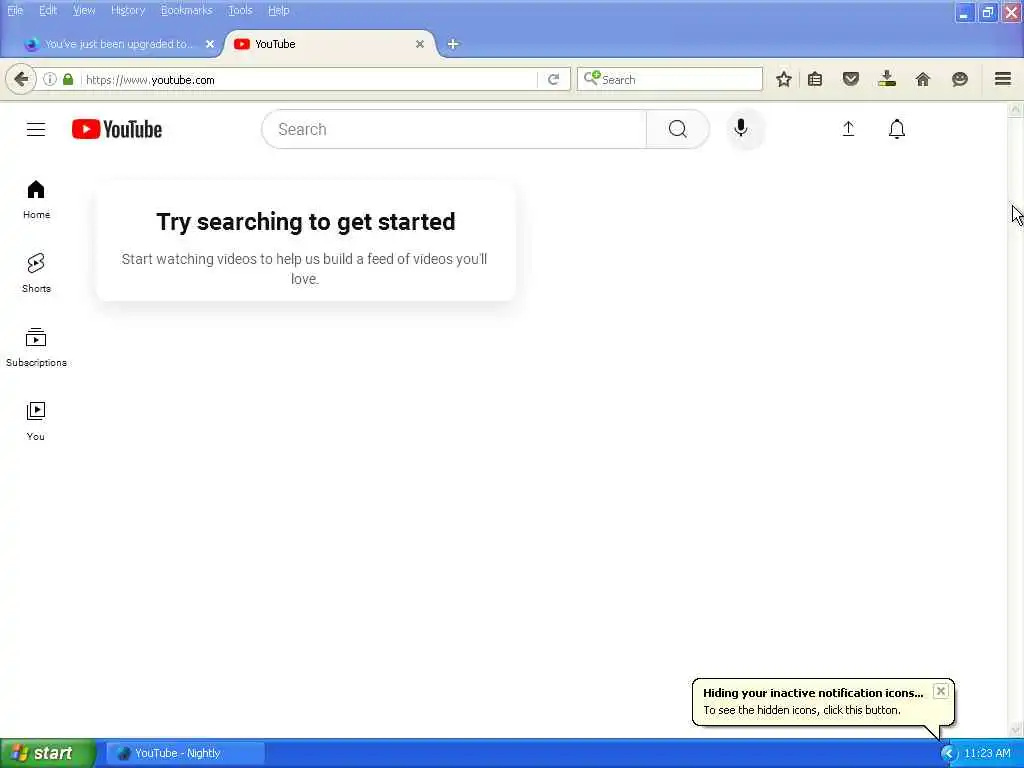The width and height of the screenshot is (1024, 768).
Task: Click 'Start watching videos' description text
Action: pyautogui.click(x=304, y=268)
